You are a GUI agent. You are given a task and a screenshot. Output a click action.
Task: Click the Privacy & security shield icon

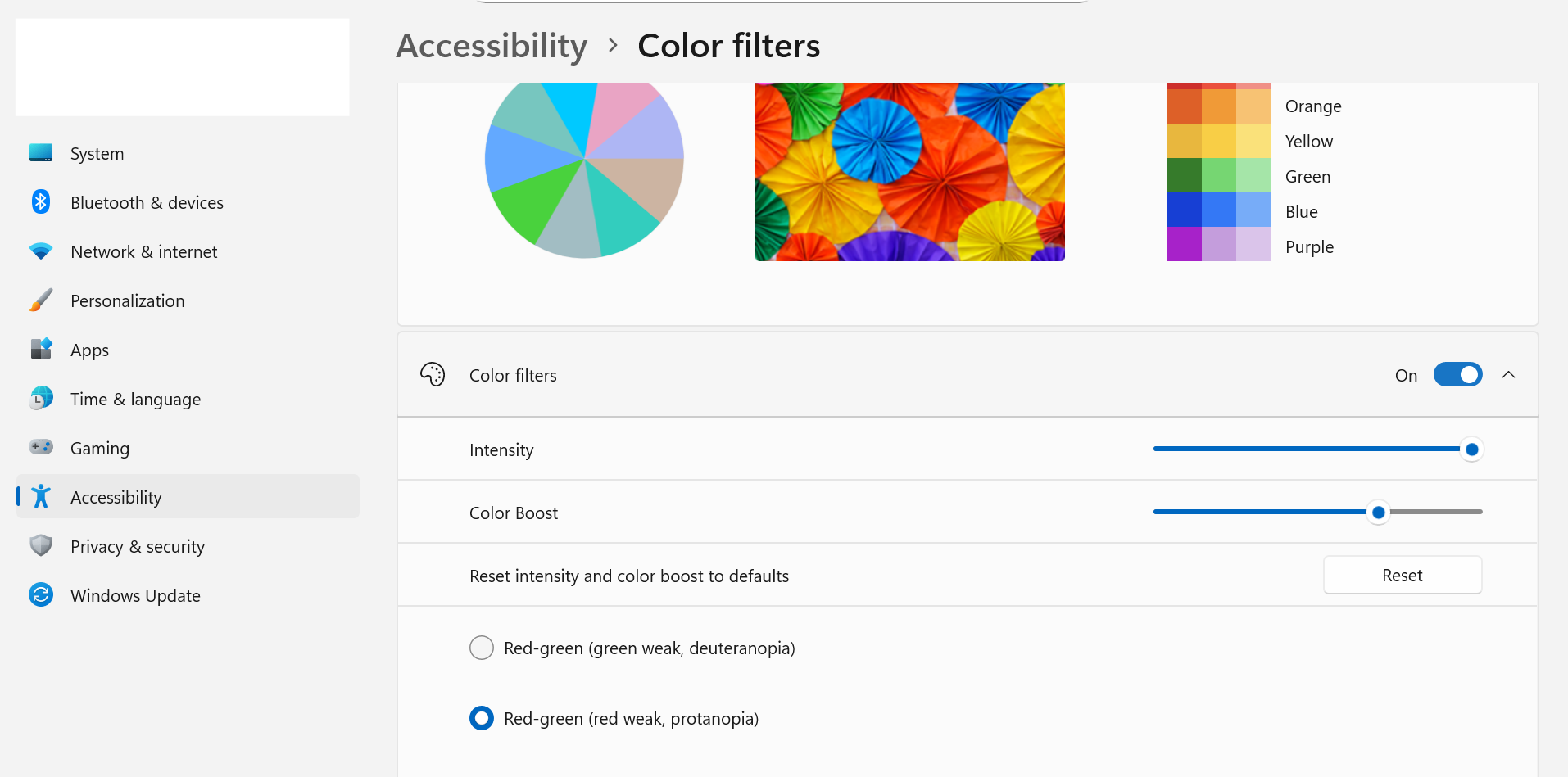pos(41,546)
